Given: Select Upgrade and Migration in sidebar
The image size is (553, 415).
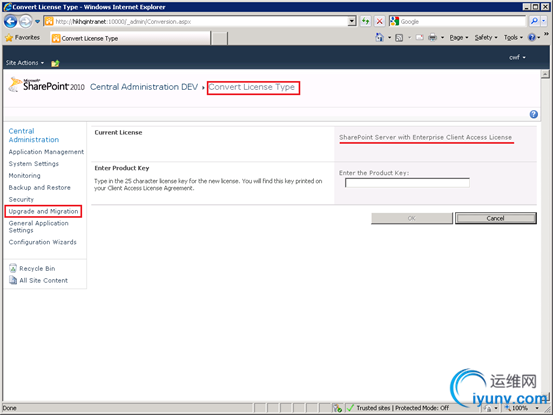Looking at the screenshot, I should tap(43, 211).
